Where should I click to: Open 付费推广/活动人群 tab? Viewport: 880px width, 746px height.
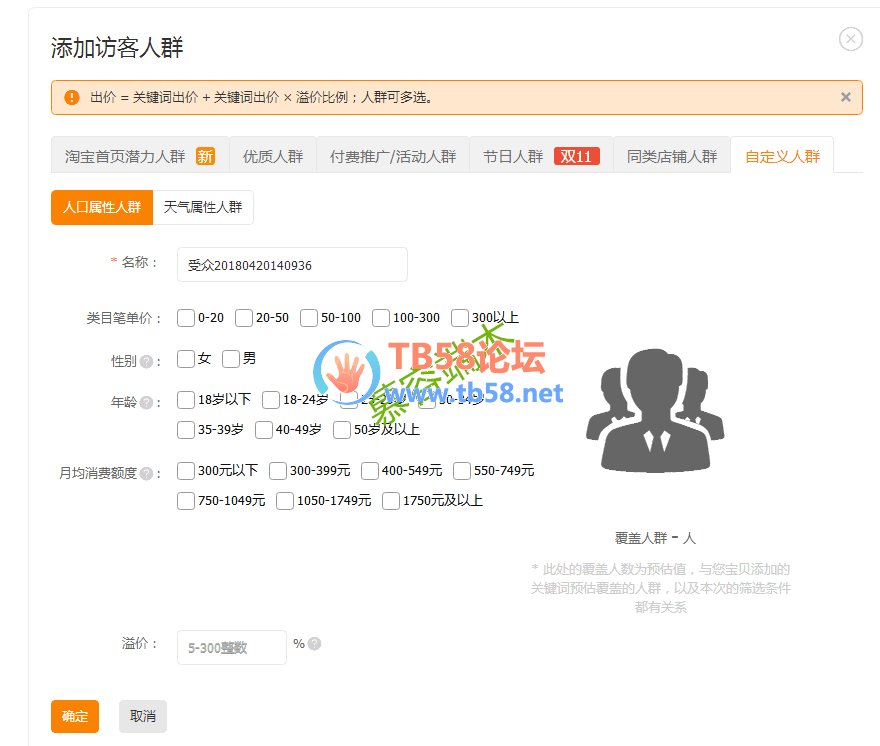(393, 154)
